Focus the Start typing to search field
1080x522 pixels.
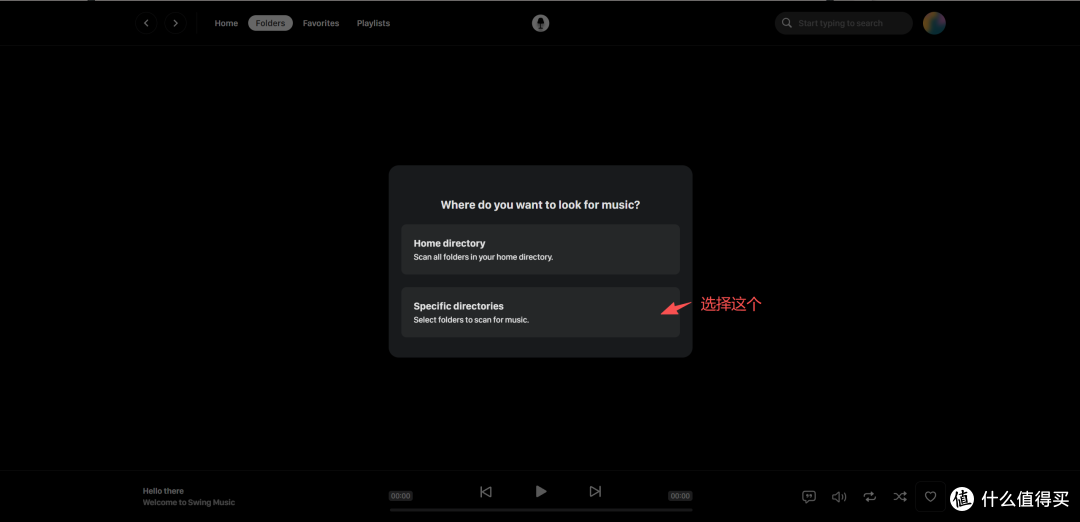(x=844, y=23)
